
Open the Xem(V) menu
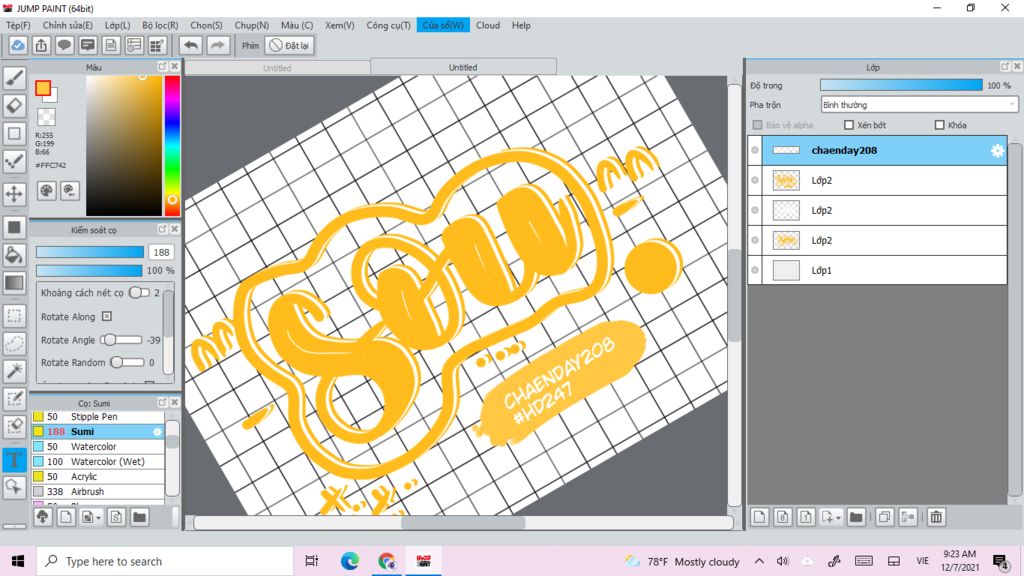click(x=340, y=25)
